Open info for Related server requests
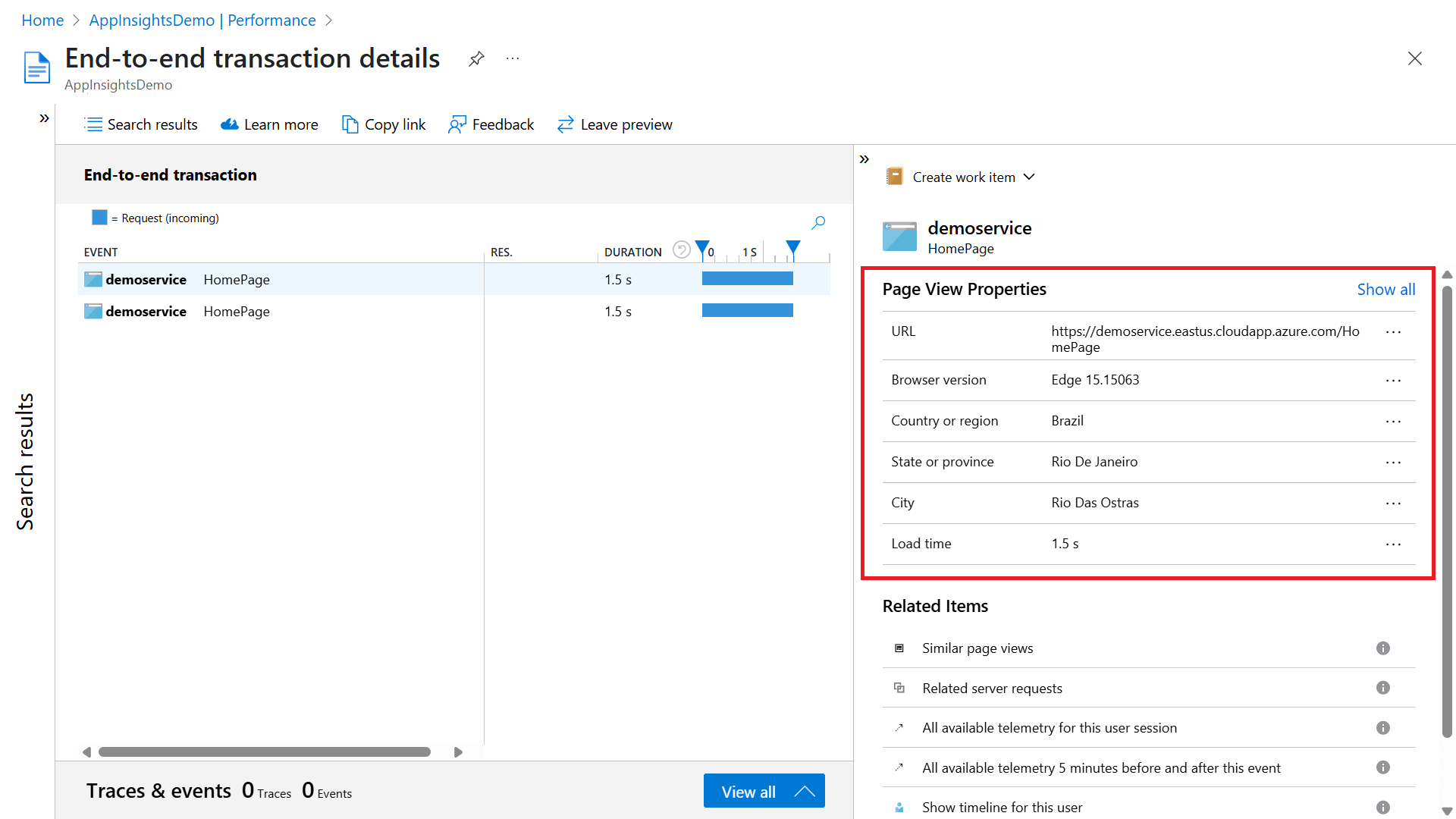The height and width of the screenshot is (819, 1456). 1382,688
